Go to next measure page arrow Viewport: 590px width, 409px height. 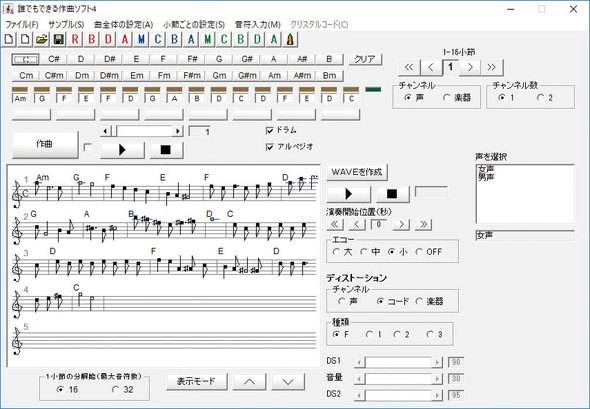pos(470,67)
